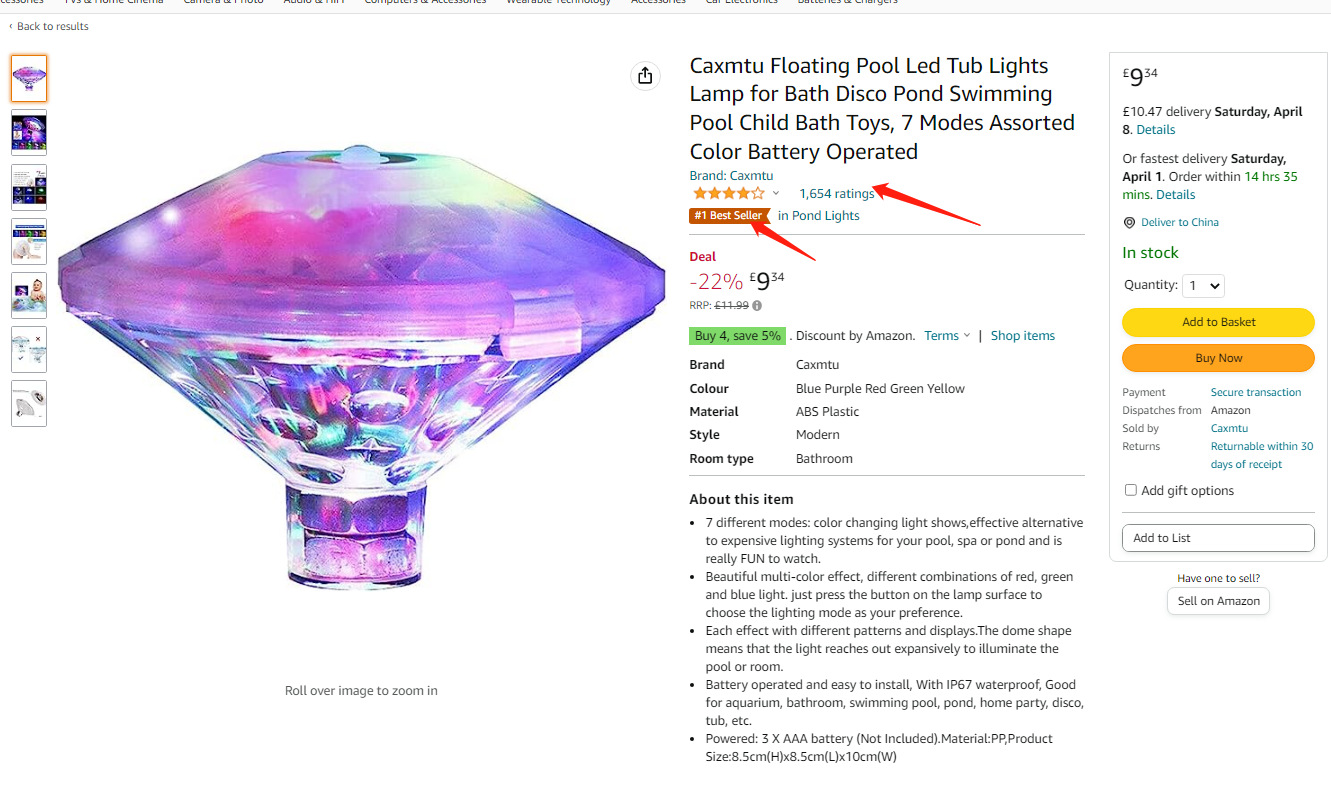The height and width of the screenshot is (809, 1331).
Task: Click the location pin icon beside Deliver to China
Action: pos(1129,223)
